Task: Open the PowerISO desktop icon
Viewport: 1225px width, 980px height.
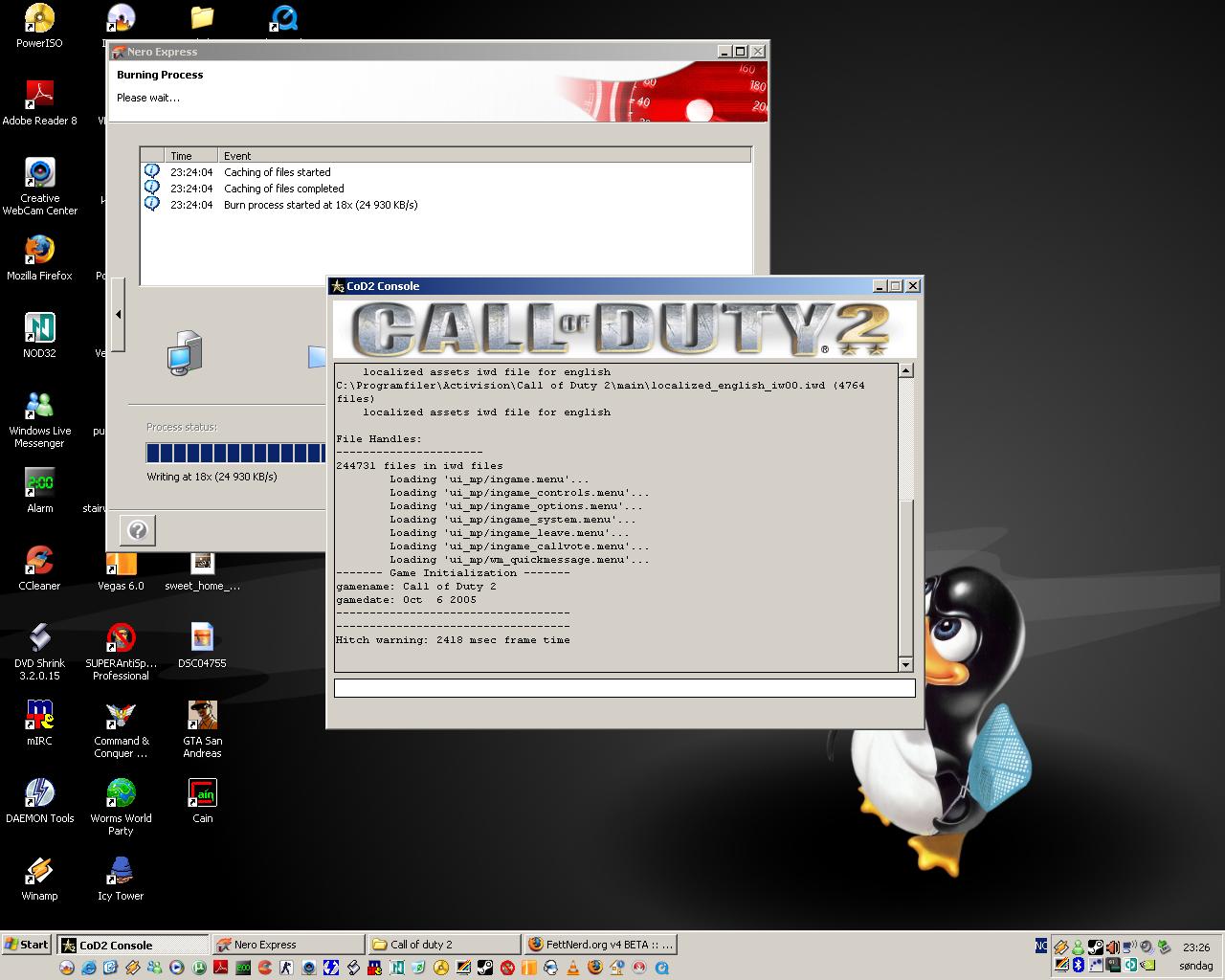Action: pyautogui.click(x=39, y=19)
